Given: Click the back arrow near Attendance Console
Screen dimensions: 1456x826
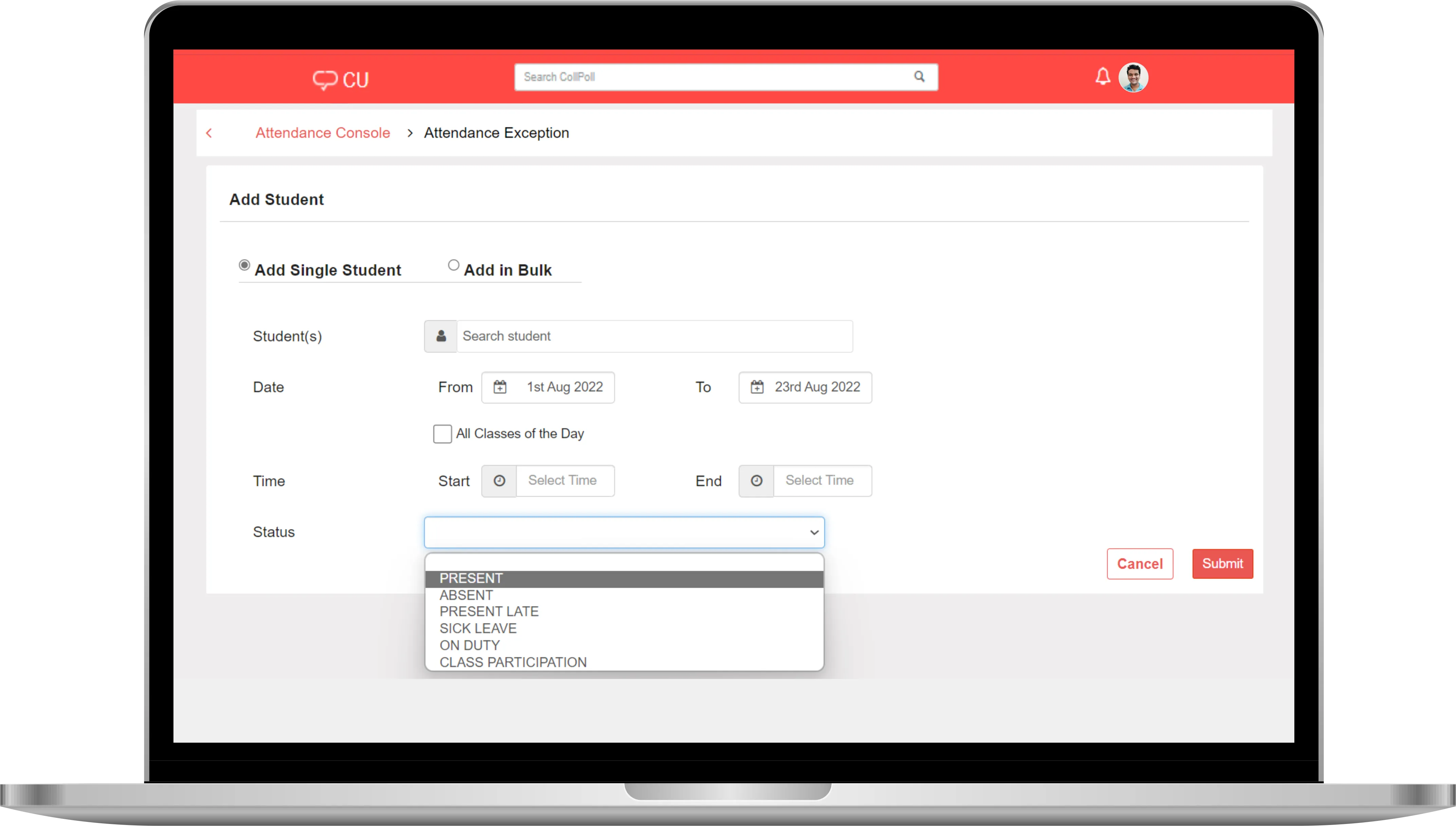Looking at the screenshot, I should tap(210, 133).
